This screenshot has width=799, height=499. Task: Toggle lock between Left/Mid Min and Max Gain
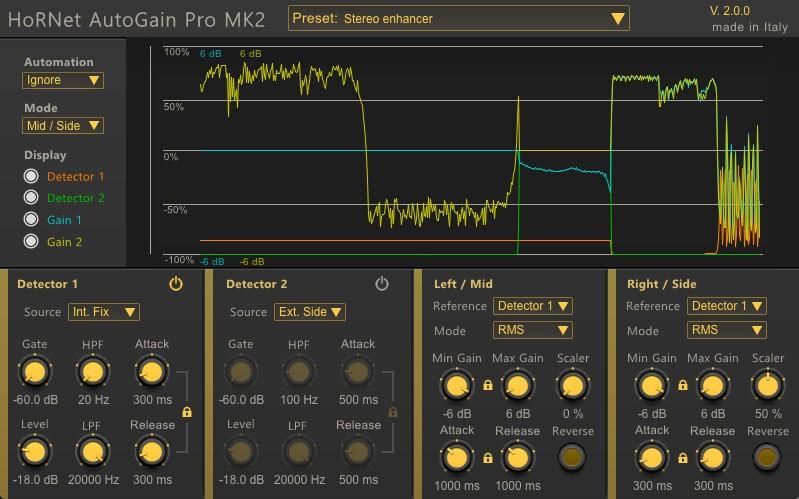point(488,385)
